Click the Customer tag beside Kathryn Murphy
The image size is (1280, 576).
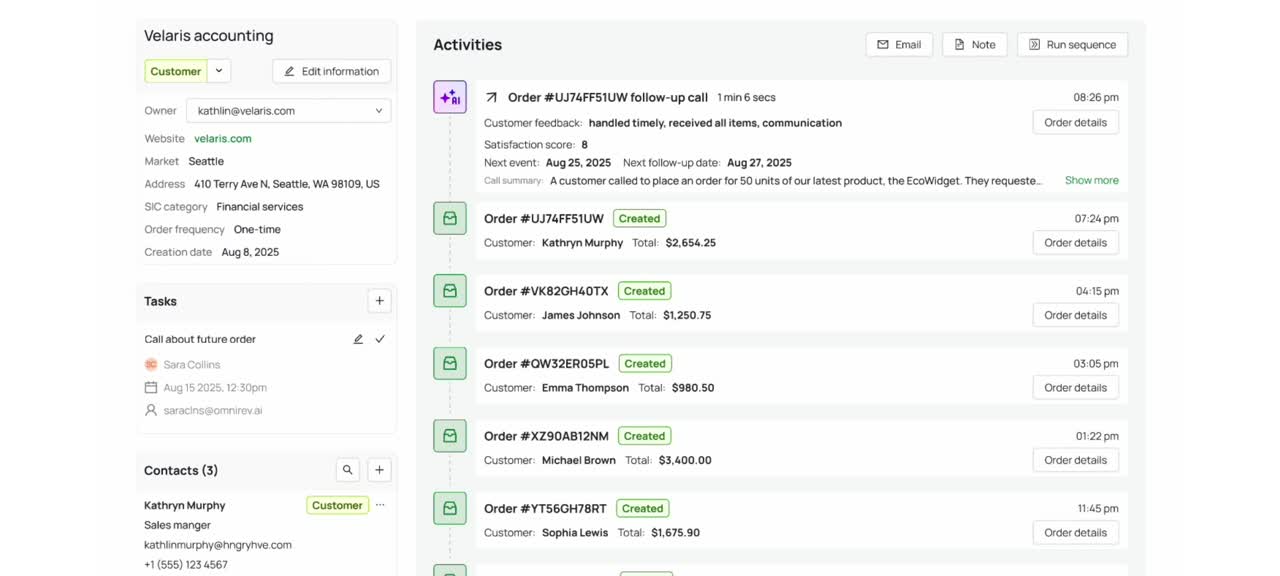(x=337, y=506)
